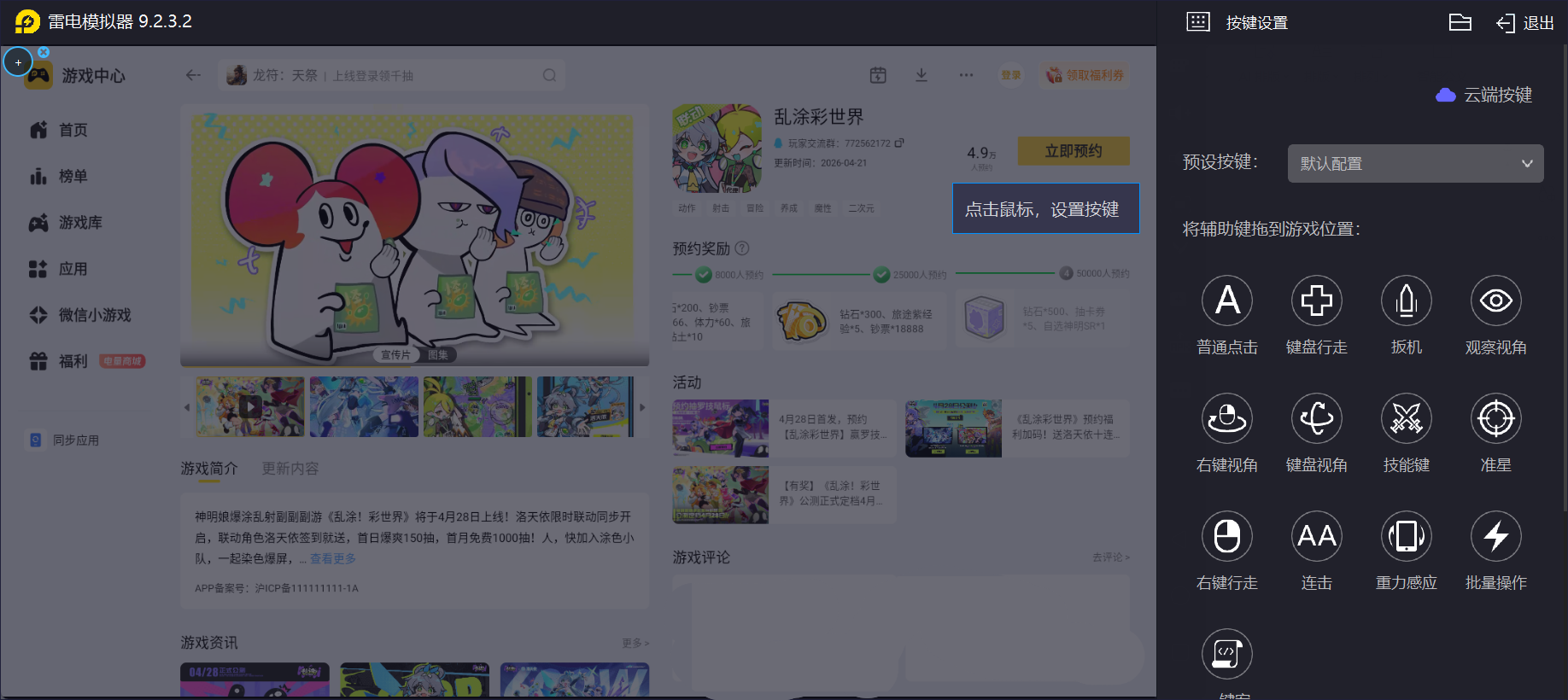Open the 4月28日首发 activity card

click(785, 429)
